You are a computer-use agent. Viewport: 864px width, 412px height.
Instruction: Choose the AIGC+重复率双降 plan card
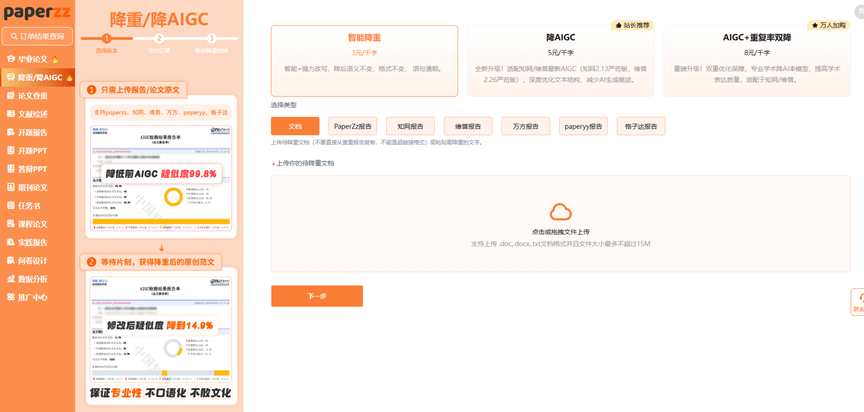pyautogui.click(x=757, y=61)
